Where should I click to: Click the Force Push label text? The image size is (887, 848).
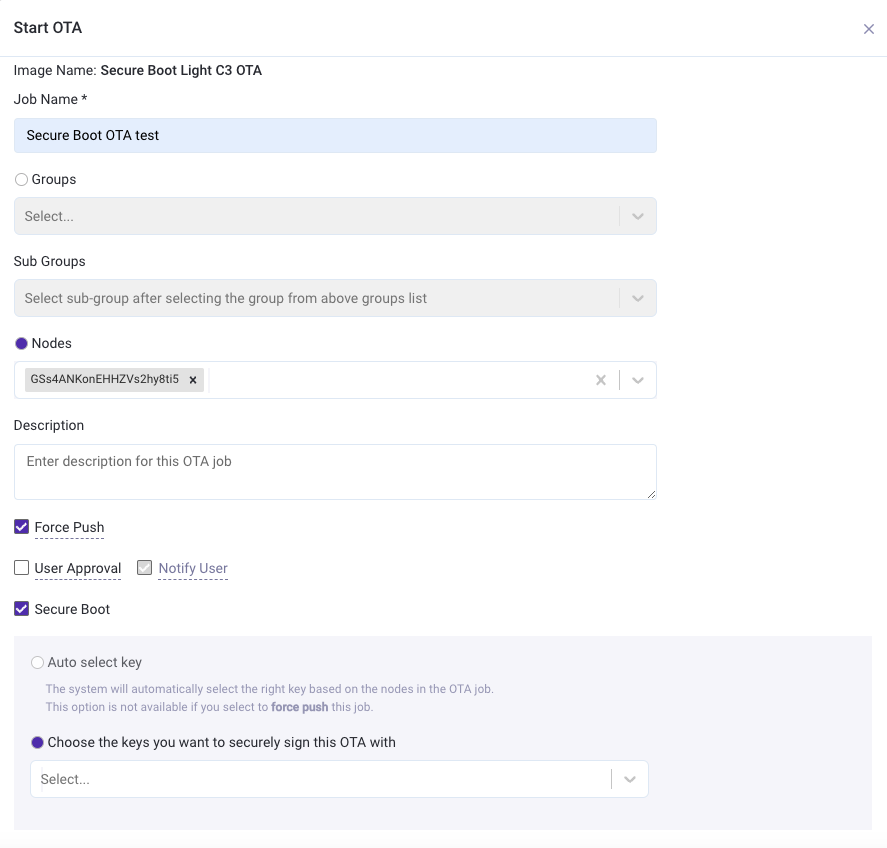point(69,527)
